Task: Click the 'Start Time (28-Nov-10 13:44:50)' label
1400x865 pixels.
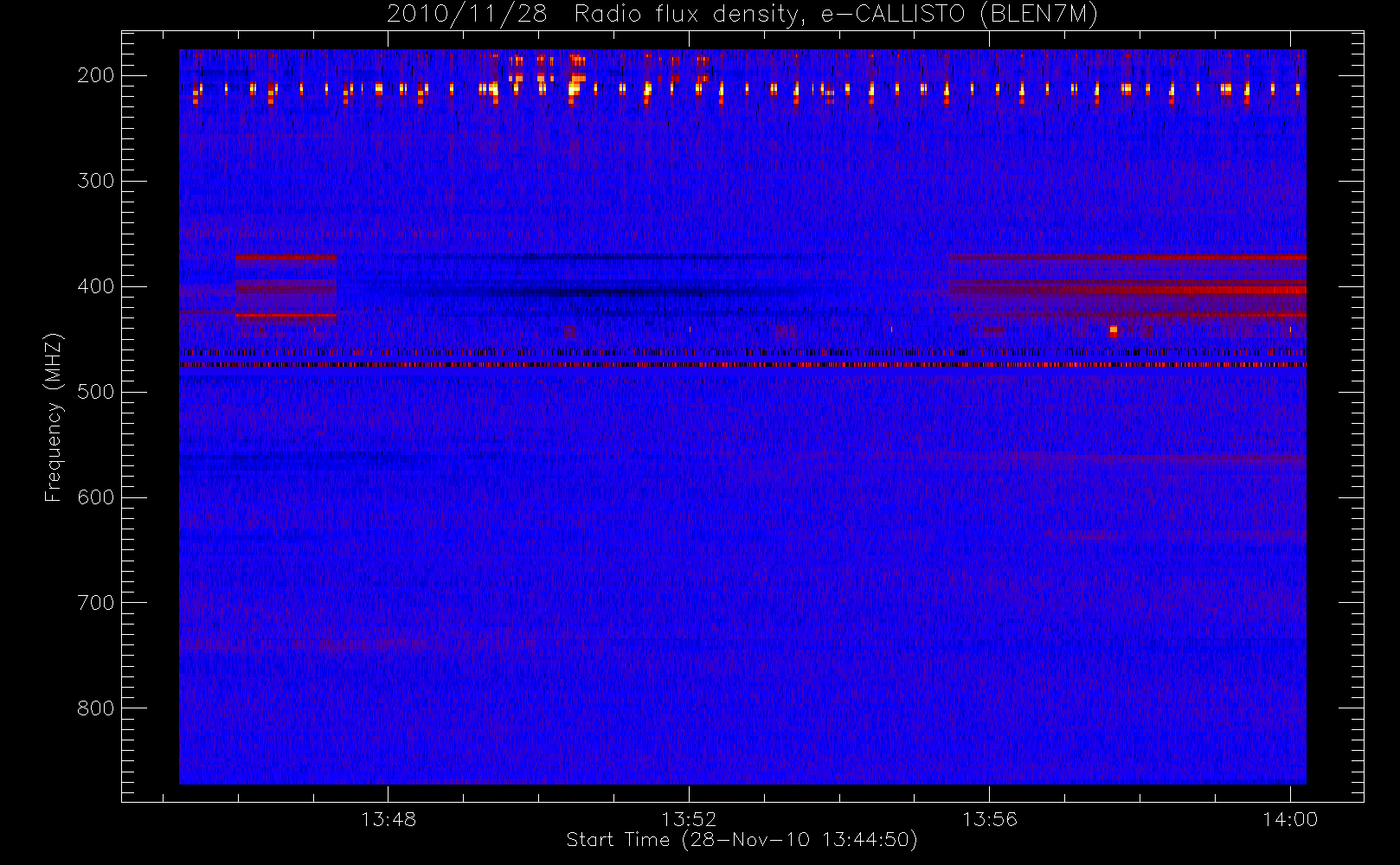Action: 742,840
